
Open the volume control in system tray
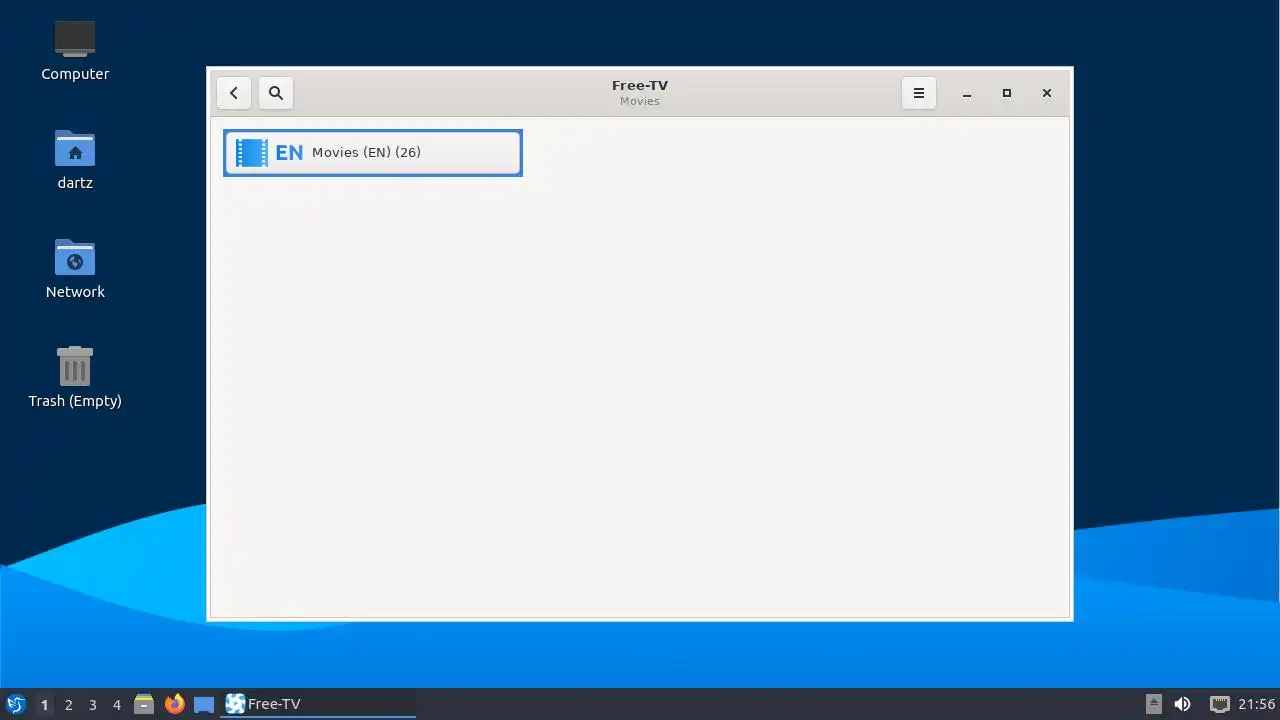coord(1182,704)
